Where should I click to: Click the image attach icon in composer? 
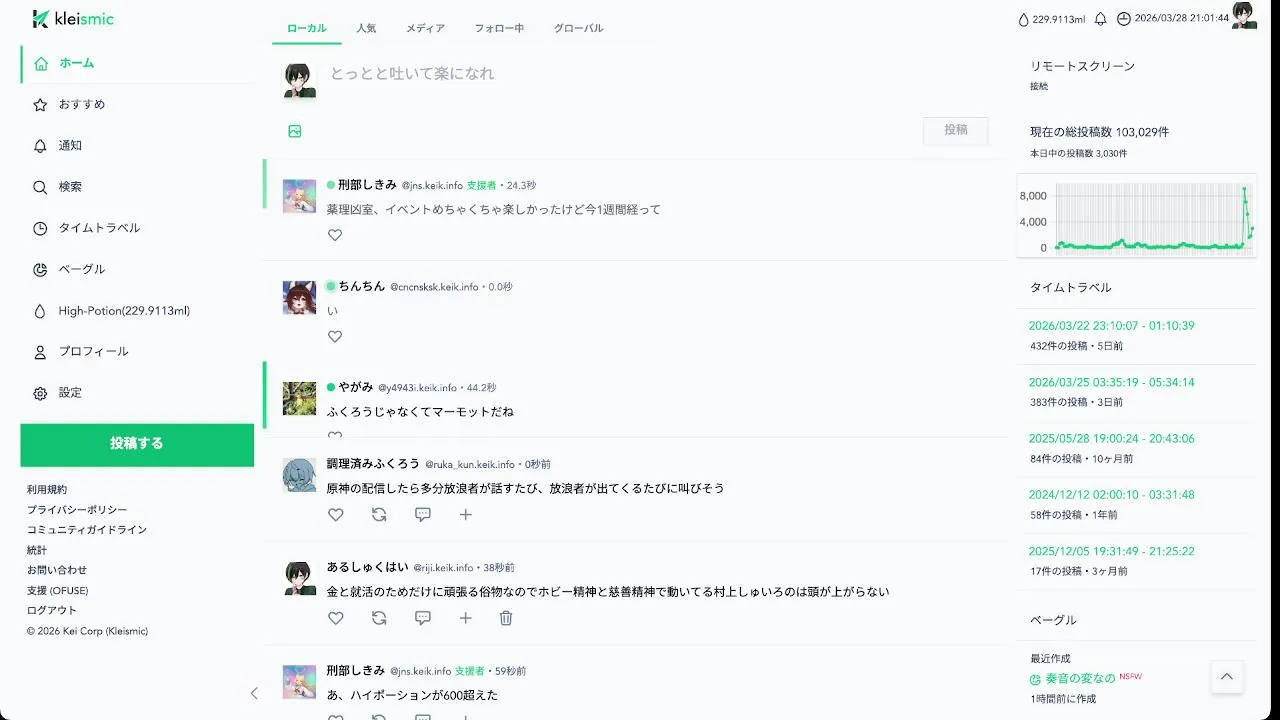click(x=295, y=131)
